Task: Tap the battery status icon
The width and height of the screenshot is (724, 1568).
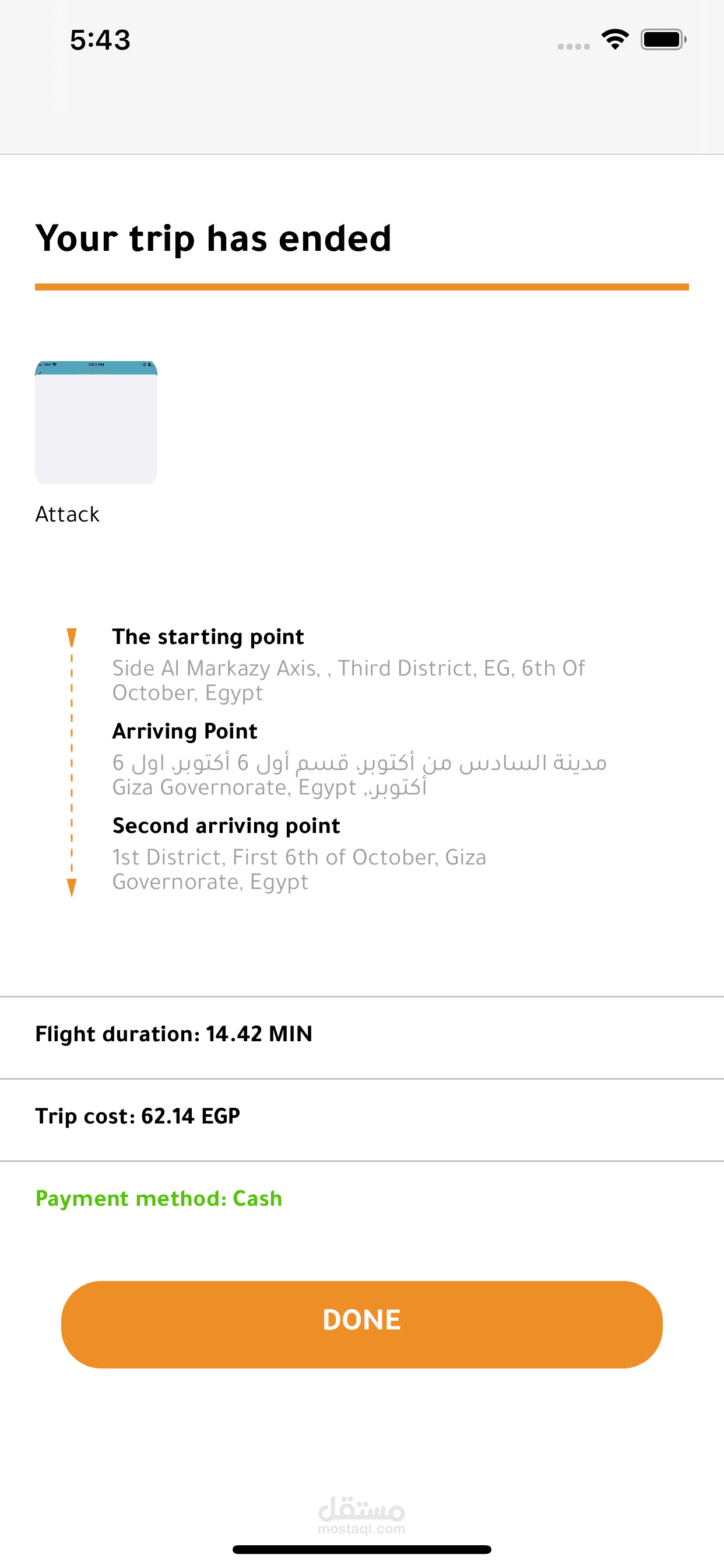Action: pos(663,40)
